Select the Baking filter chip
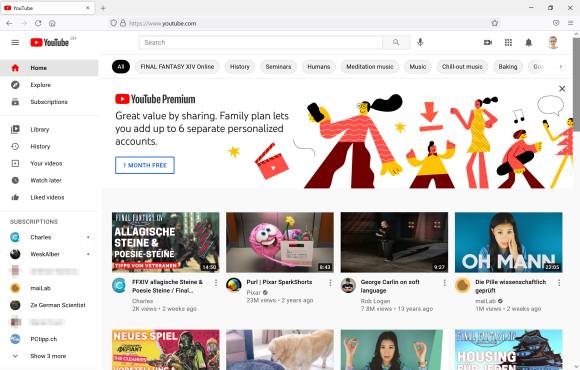580x370 pixels. pos(508,67)
